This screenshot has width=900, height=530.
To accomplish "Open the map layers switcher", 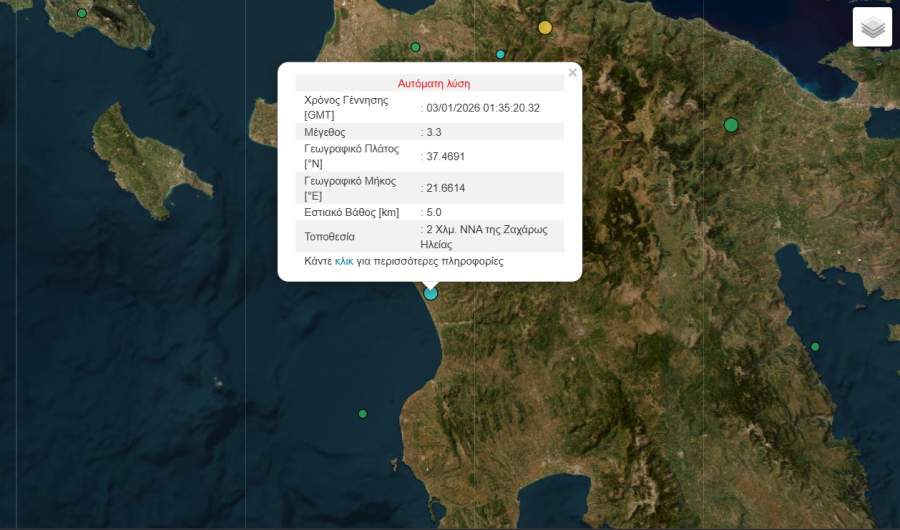I will click(872, 27).
